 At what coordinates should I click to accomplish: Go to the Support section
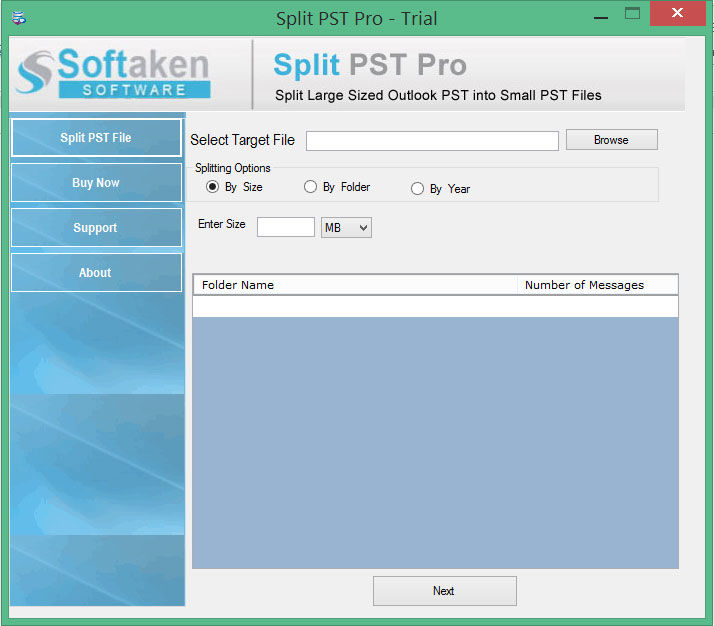(x=96, y=228)
